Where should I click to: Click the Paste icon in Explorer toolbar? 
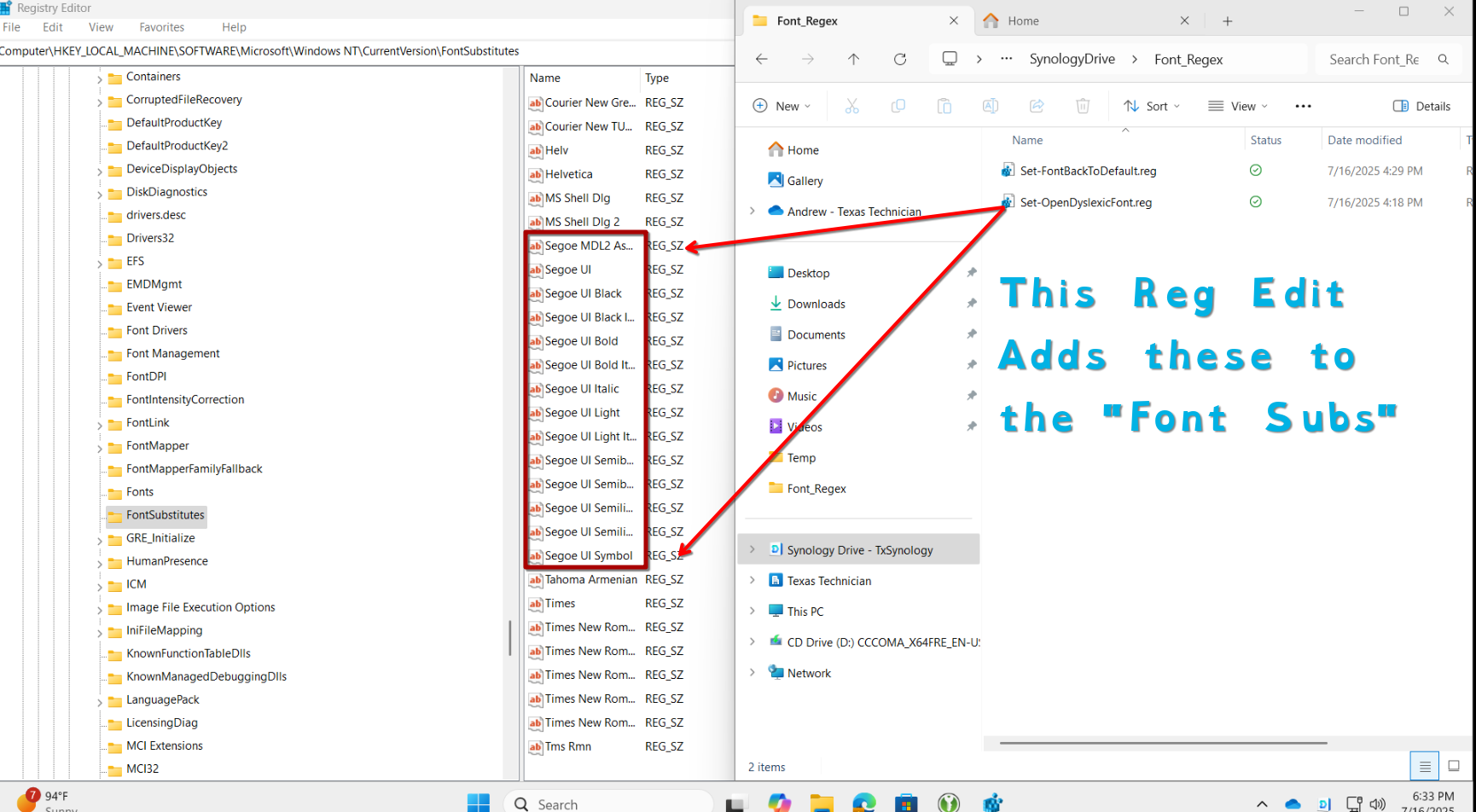tap(944, 106)
